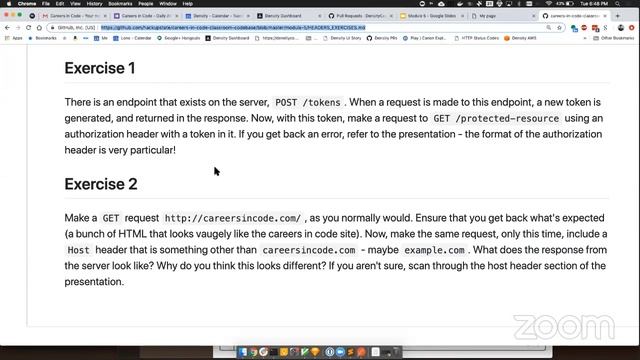Open the Bookmarks folder in bookmarks bar

(x=42, y=38)
